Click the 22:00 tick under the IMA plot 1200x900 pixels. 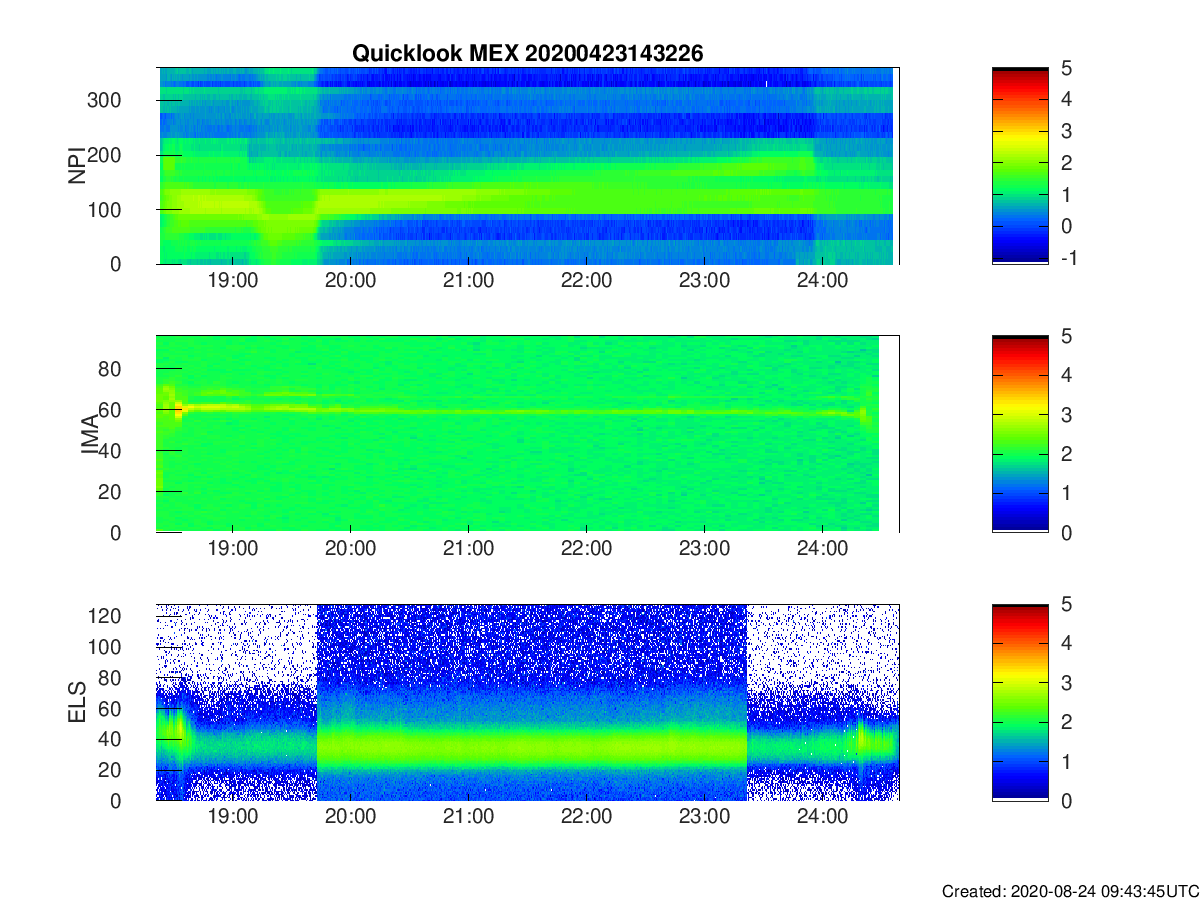click(x=586, y=549)
